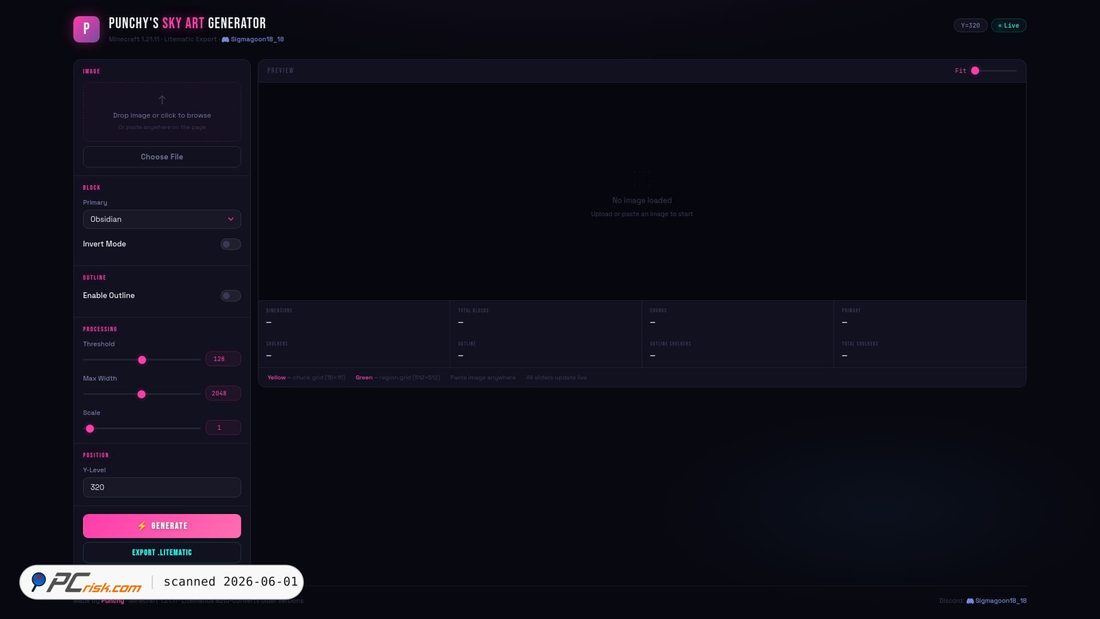Toggle the Enable Outline switch
The image size is (1100, 619).
[x=230, y=295]
